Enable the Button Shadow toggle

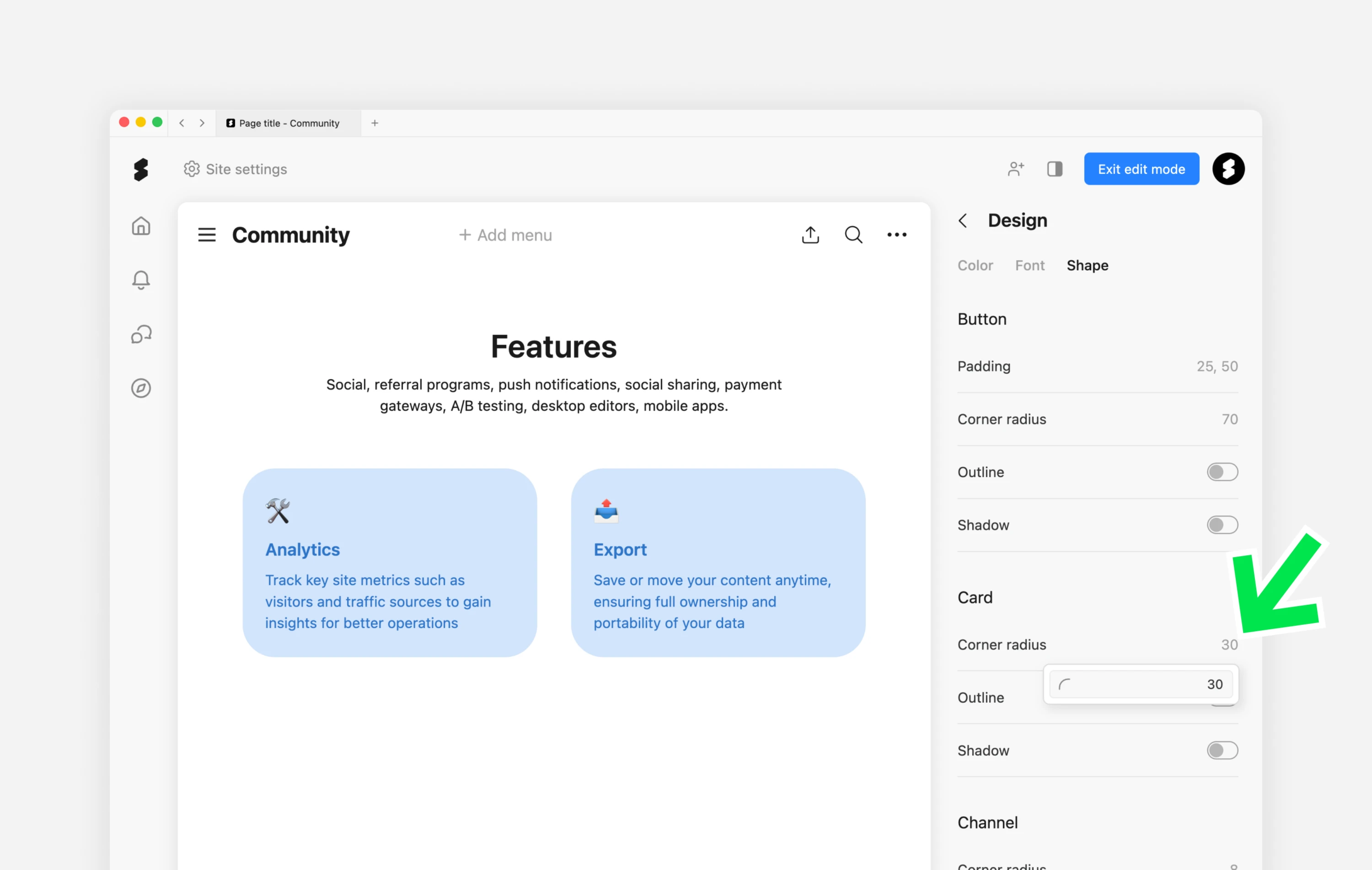point(1222,525)
